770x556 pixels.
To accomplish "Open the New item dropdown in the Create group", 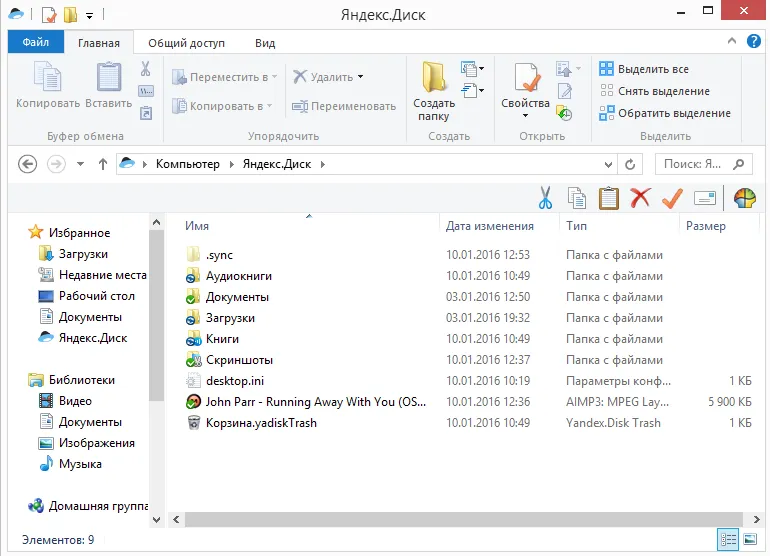I will [x=472, y=69].
